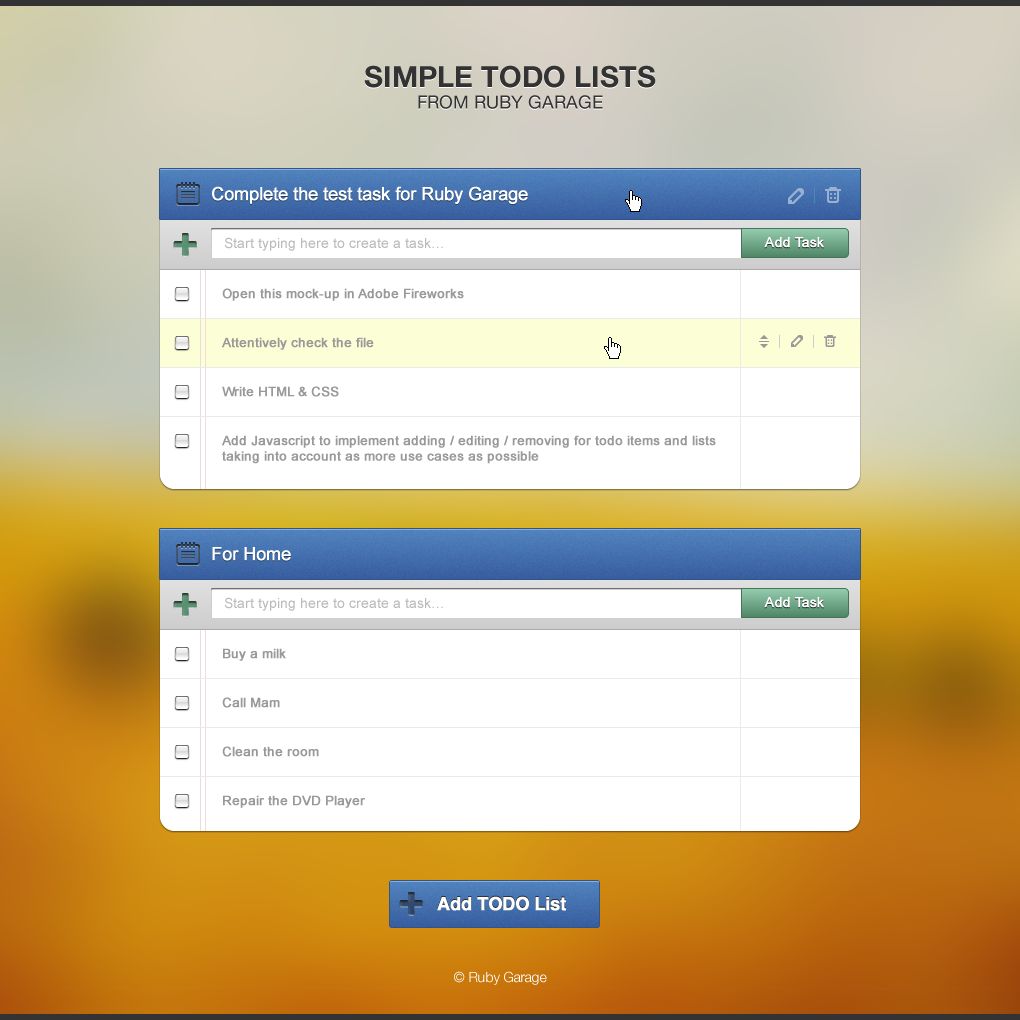This screenshot has width=1020, height=1020.
Task: Click the 'Call Mam' task text
Action: tap(251, 703)
